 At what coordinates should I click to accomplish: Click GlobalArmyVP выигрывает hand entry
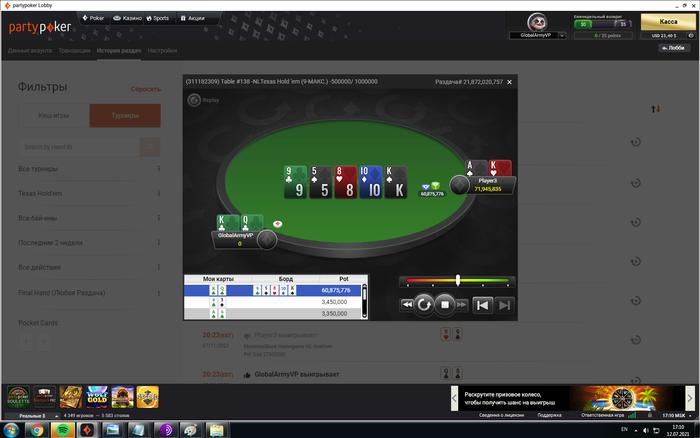(297, 375)
